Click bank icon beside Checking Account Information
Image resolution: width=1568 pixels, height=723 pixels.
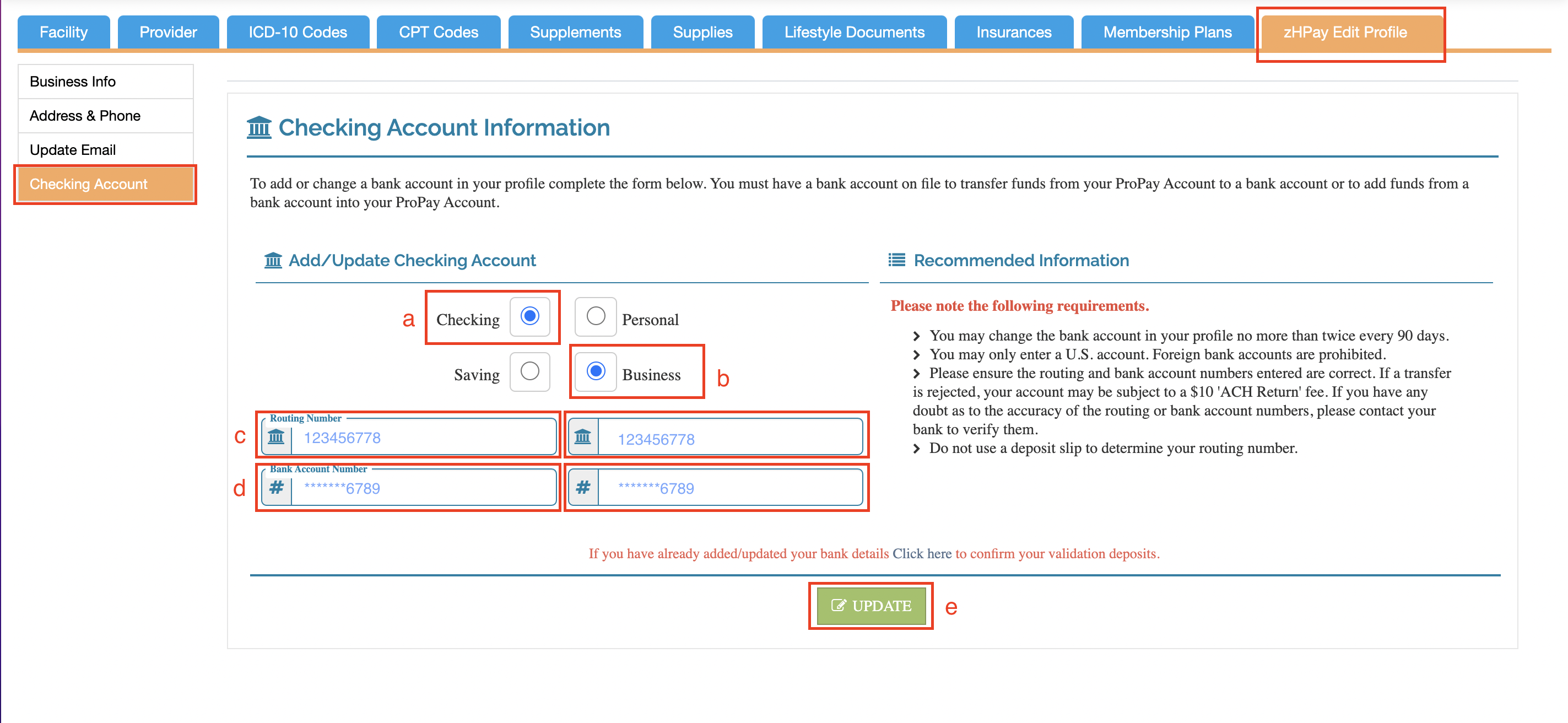pos(259,127)
